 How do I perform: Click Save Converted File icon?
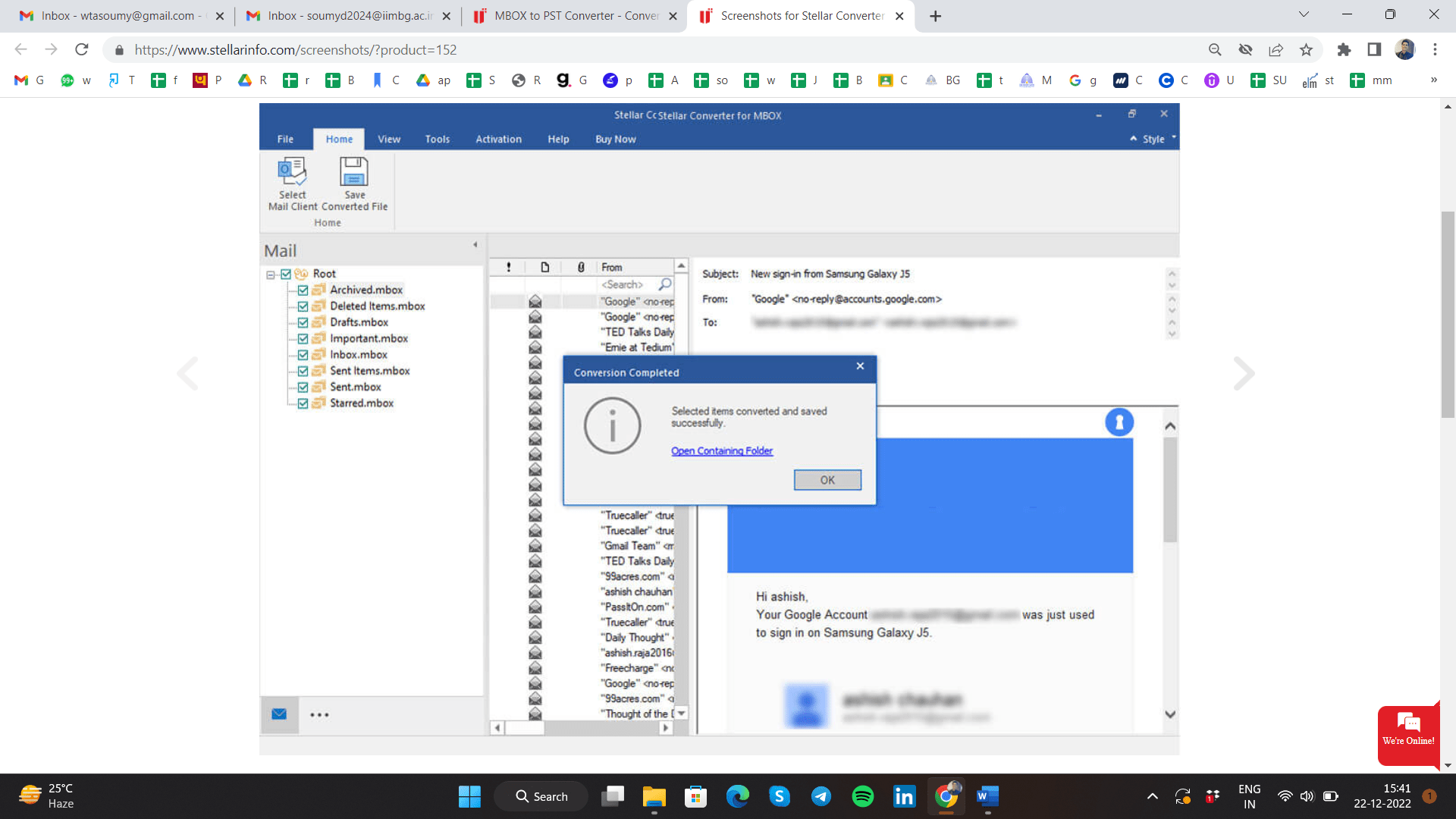click(x=354, y=172)
